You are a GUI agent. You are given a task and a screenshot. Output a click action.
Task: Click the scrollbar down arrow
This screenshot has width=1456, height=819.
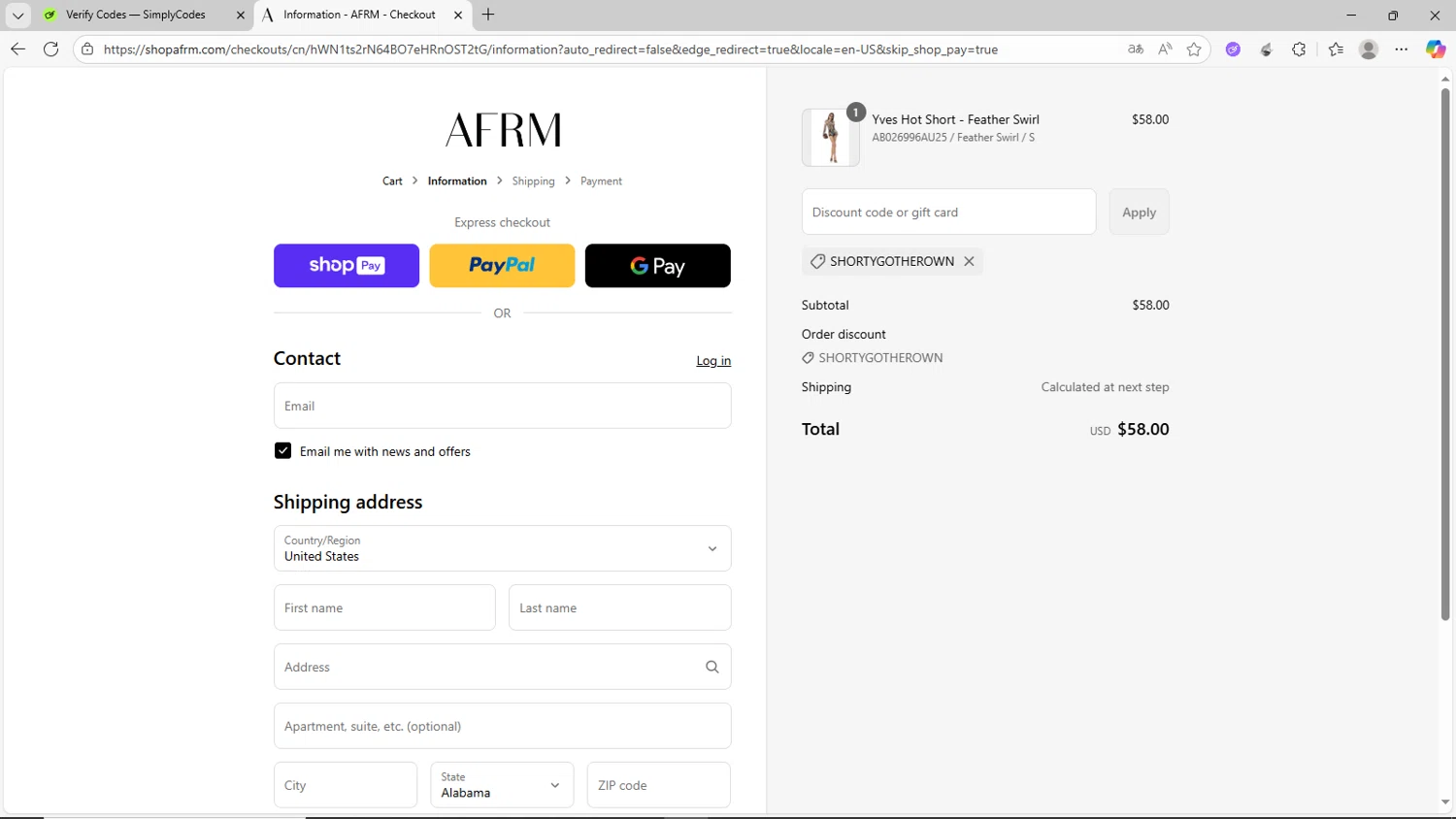(1444, 803)
